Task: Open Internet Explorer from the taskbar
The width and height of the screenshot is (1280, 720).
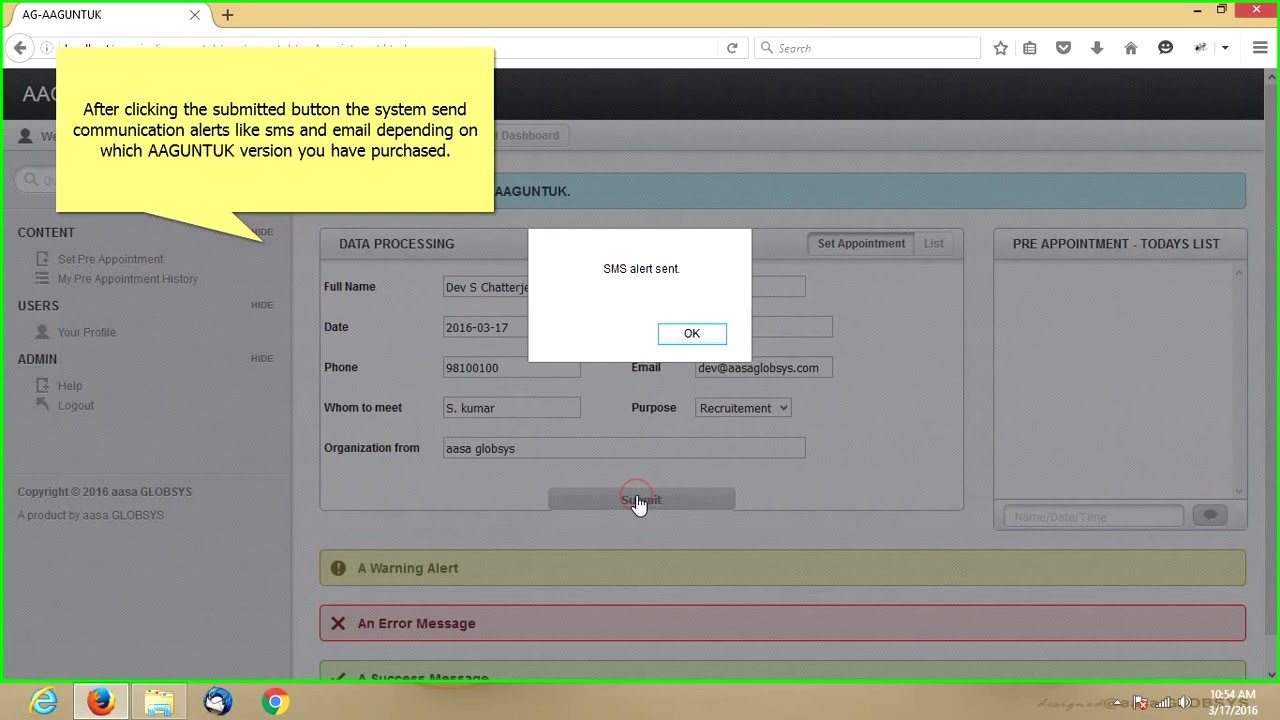Action: click(43, 702)
